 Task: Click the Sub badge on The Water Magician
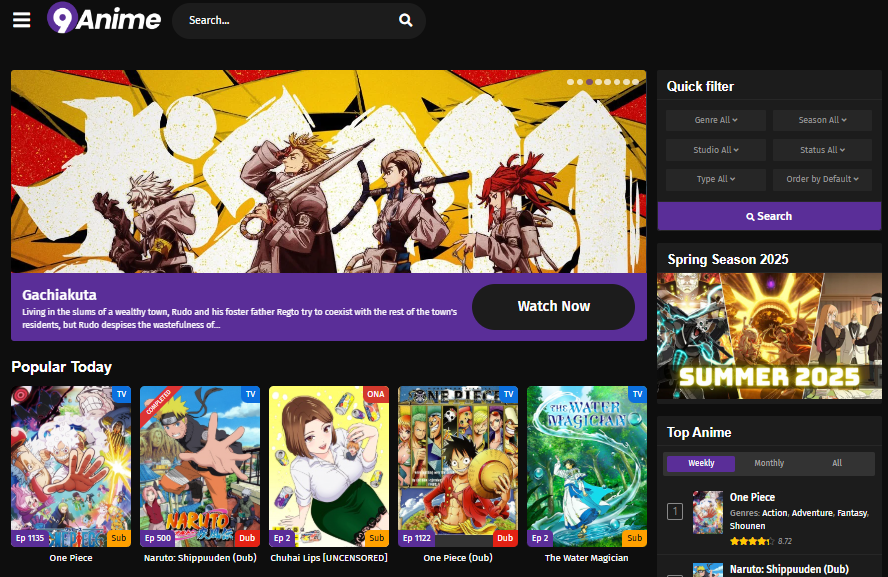(634, 538)
